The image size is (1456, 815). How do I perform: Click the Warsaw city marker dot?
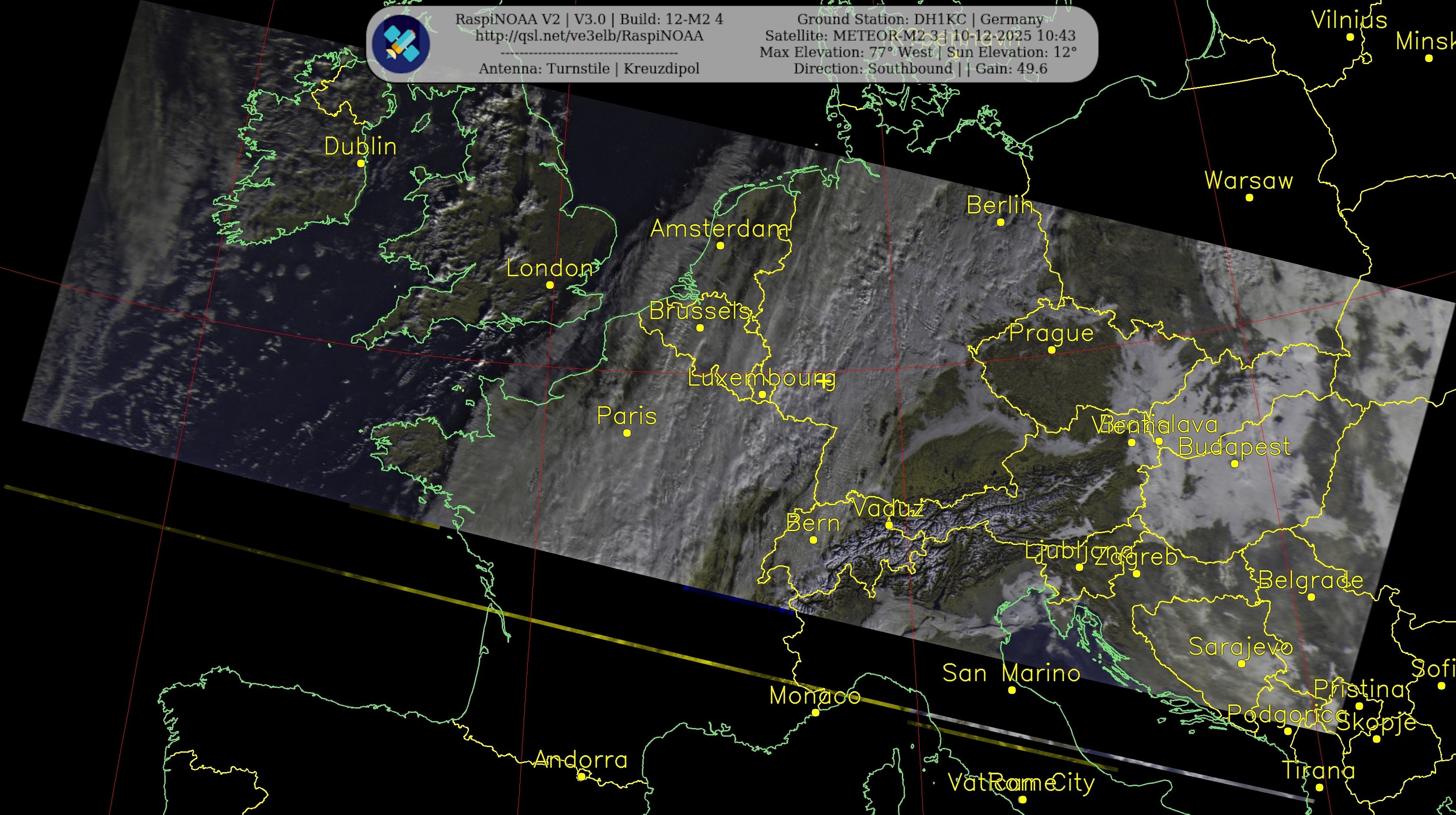pos(1249,197)
